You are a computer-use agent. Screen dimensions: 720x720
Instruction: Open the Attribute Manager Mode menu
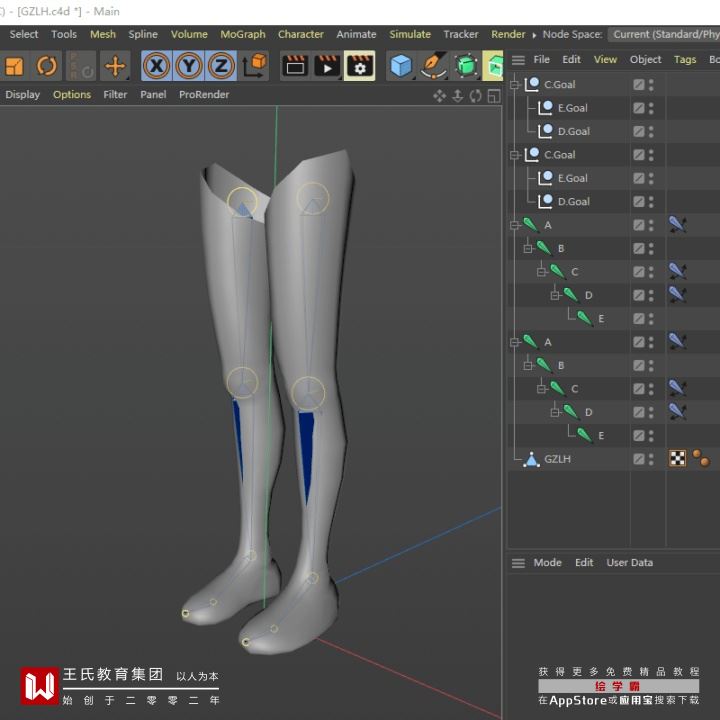click(x=547, y=562)
